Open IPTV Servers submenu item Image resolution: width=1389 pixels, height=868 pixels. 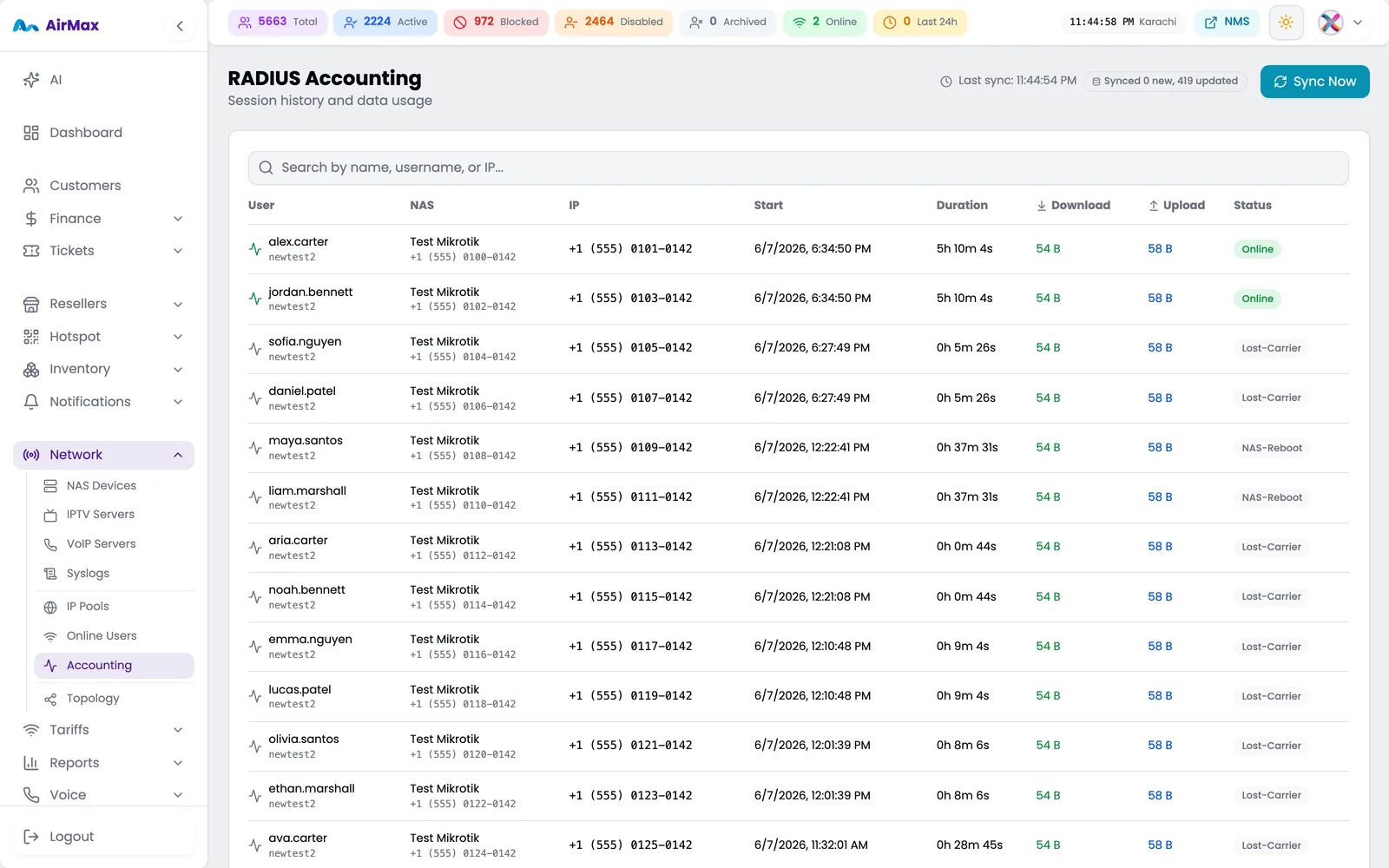(x=114, y=515)
